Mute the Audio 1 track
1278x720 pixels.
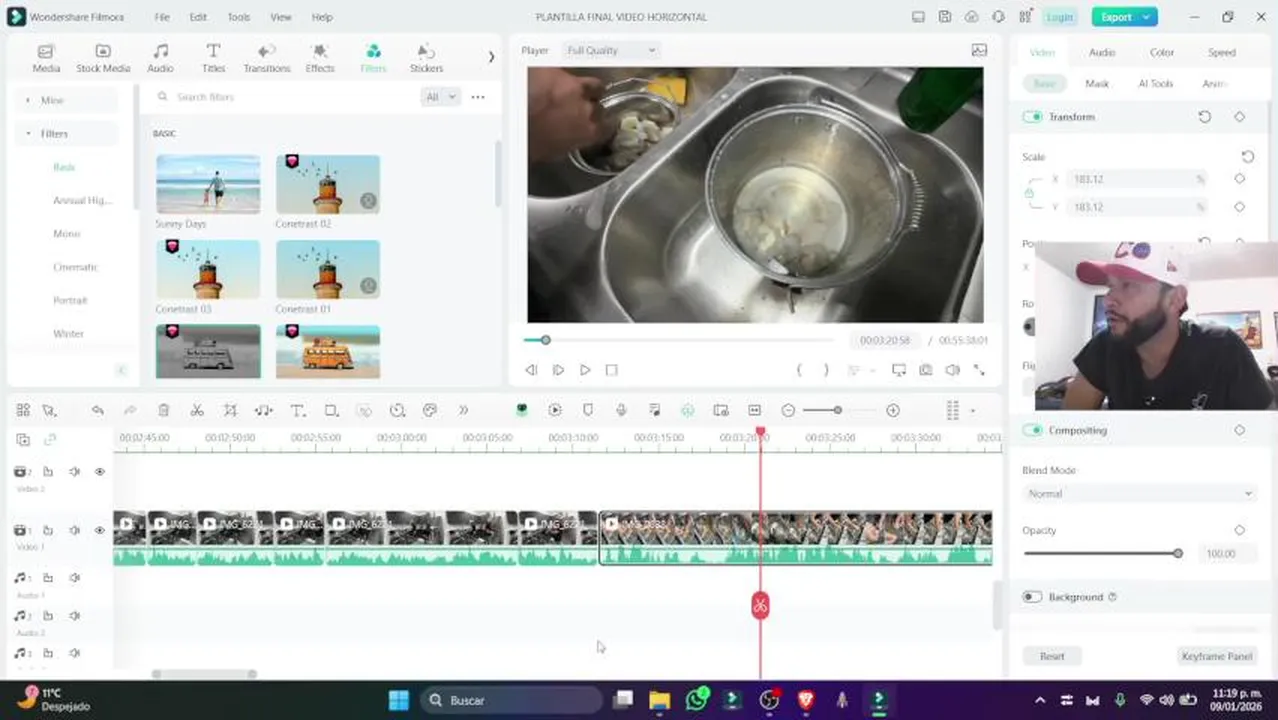[74, 577]
